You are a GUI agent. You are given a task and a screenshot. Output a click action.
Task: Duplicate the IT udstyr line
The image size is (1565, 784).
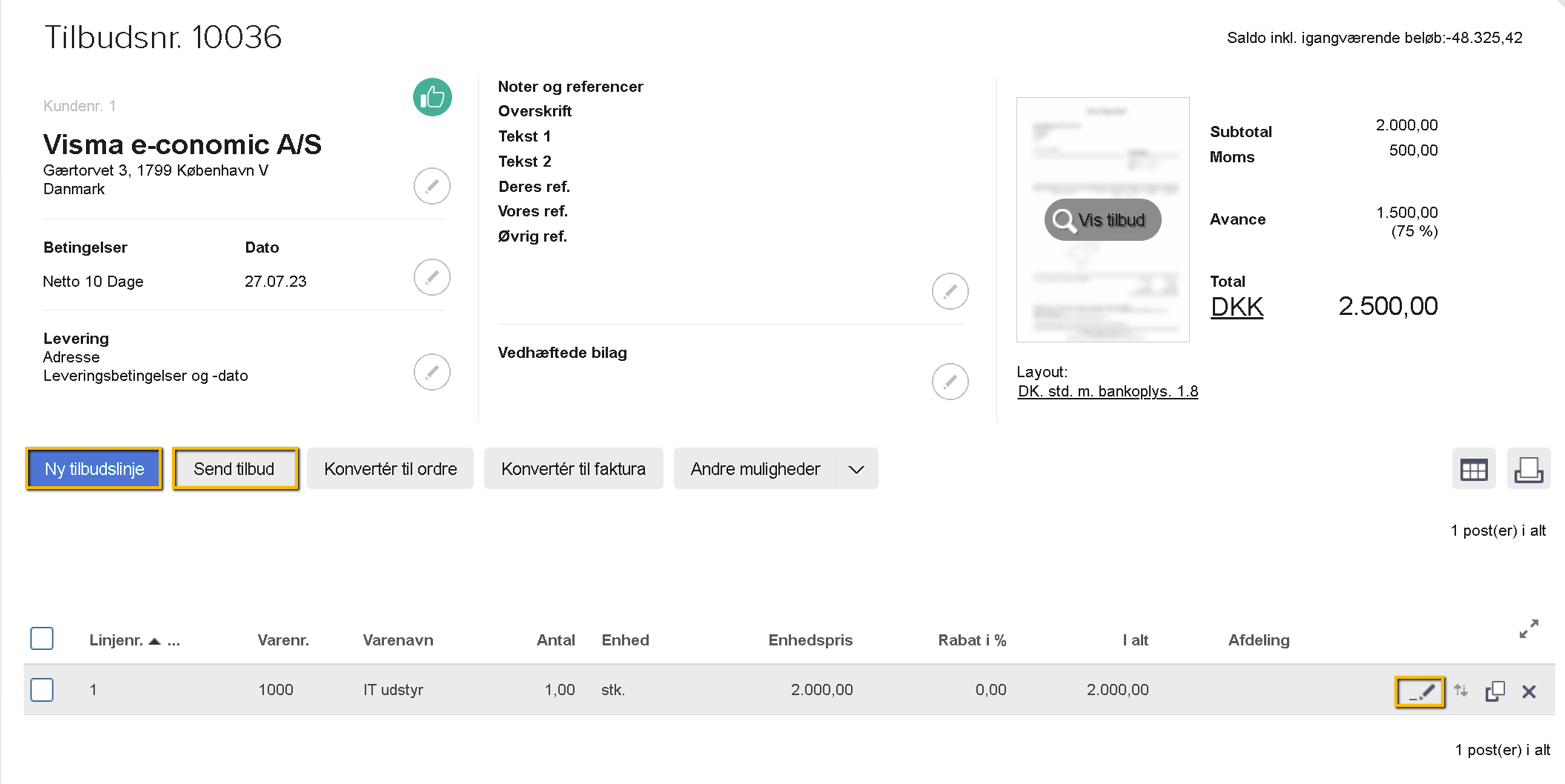click(1495, 691)
